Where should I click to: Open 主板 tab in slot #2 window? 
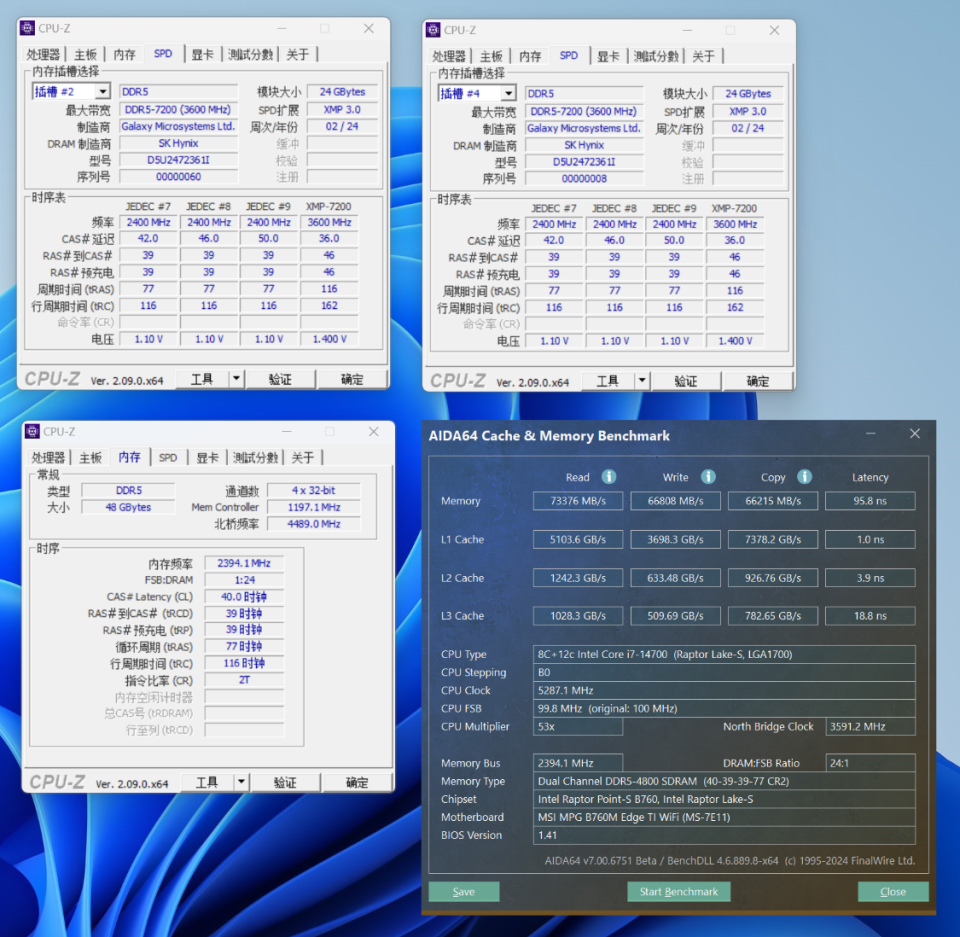(85, 55)
